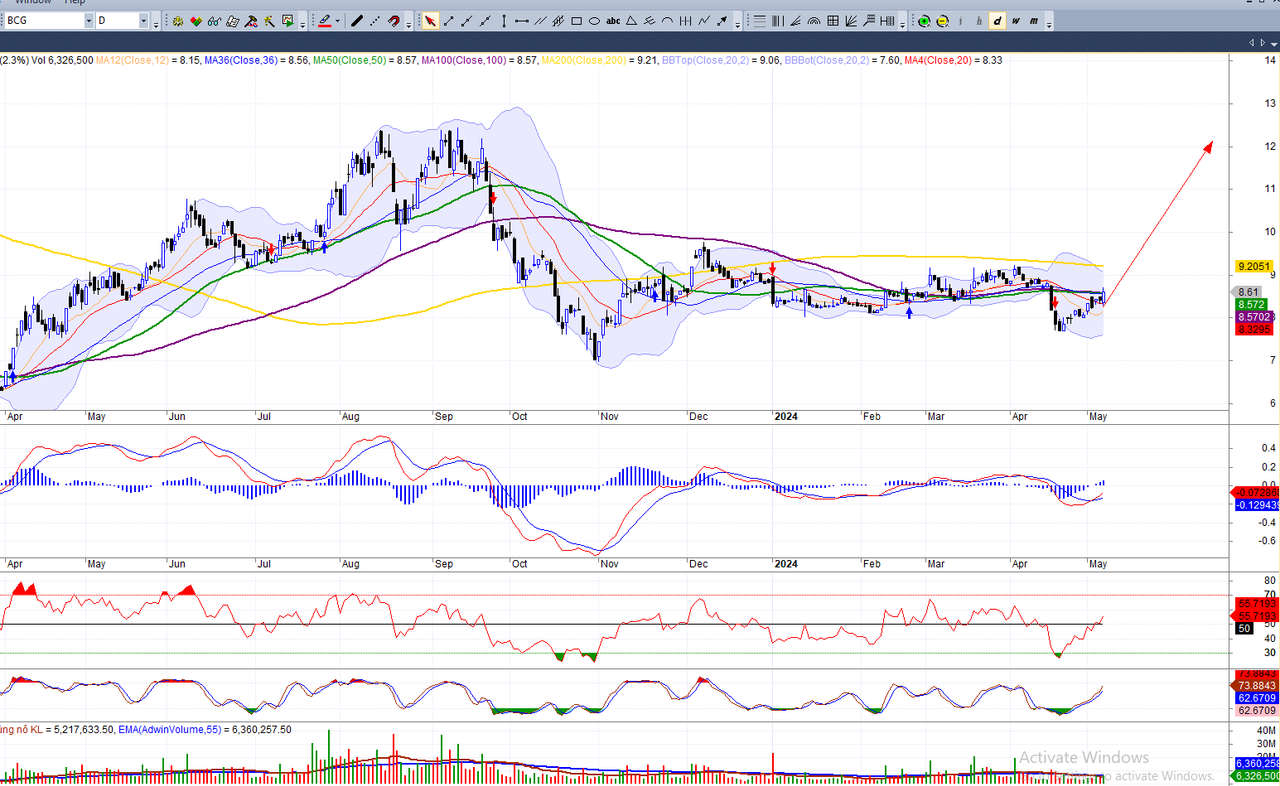This screenshot has width=1280, height=786.
Task: Click the 9.2051 yellow price label
Action: coord(1253,267)
